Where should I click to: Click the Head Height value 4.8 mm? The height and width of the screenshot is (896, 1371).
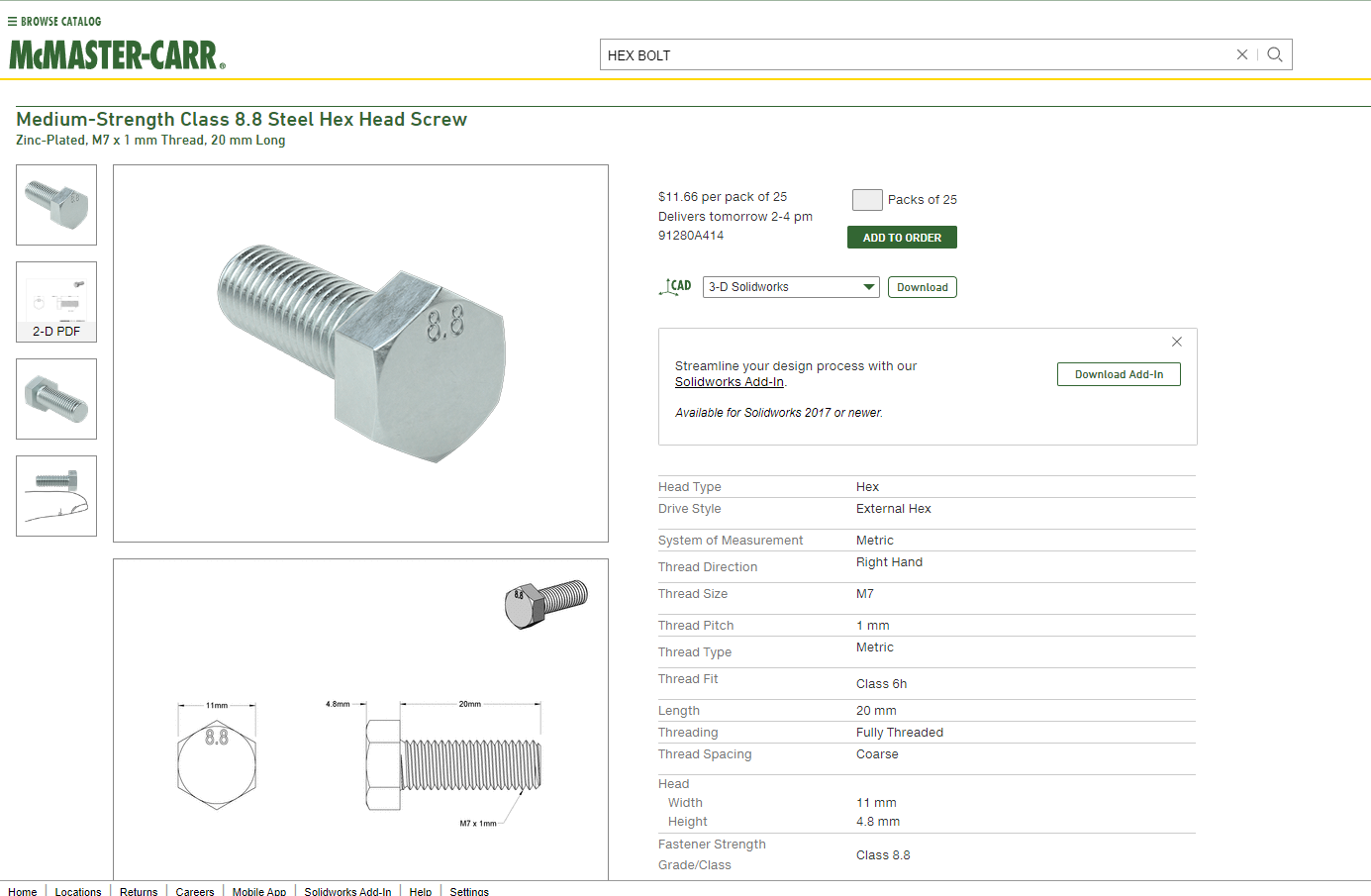pos(878,822)
